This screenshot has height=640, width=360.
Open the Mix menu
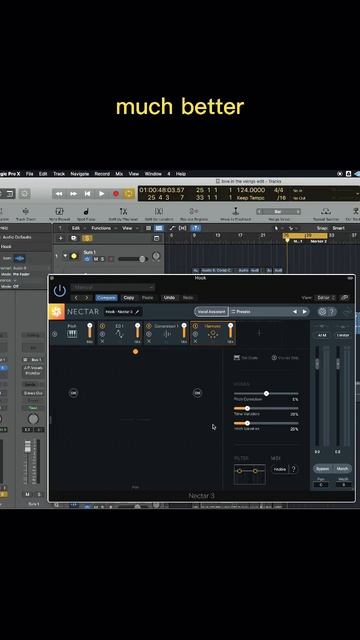(x=119, y=174)
